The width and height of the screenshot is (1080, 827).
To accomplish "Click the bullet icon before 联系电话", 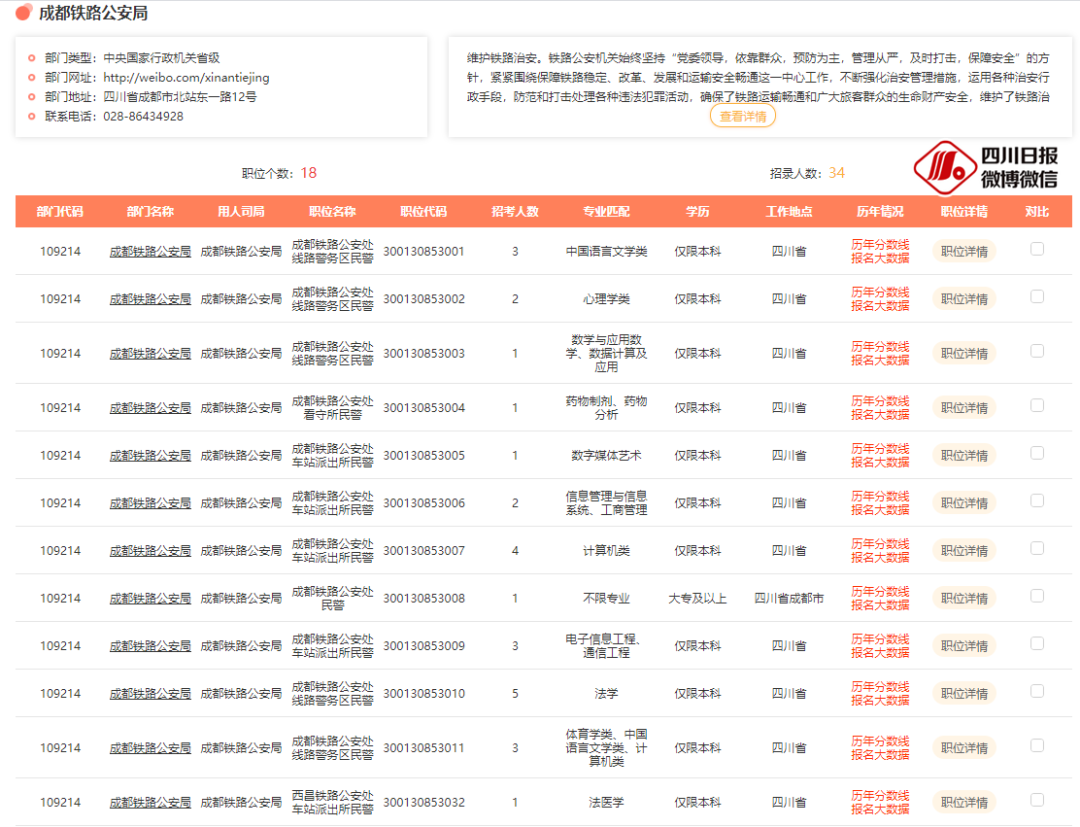I will 32,116.
